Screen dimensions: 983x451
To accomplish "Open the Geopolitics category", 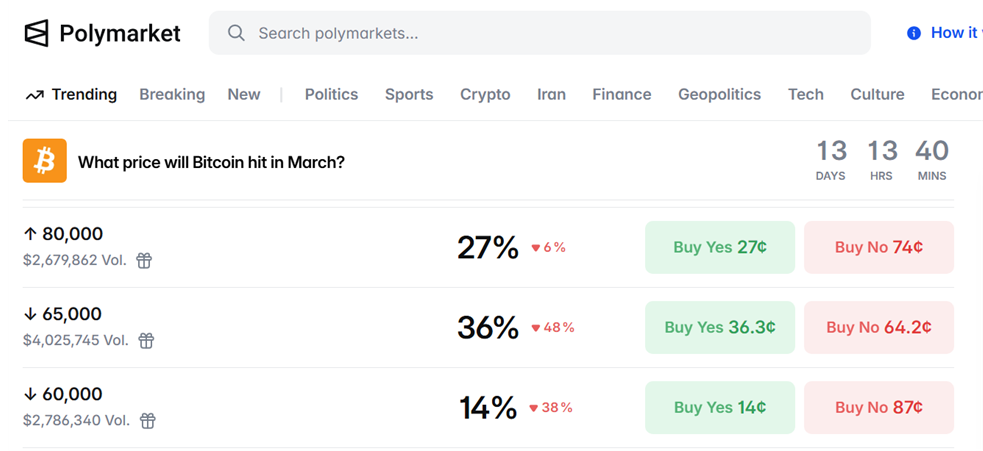I will coord(719,95).
